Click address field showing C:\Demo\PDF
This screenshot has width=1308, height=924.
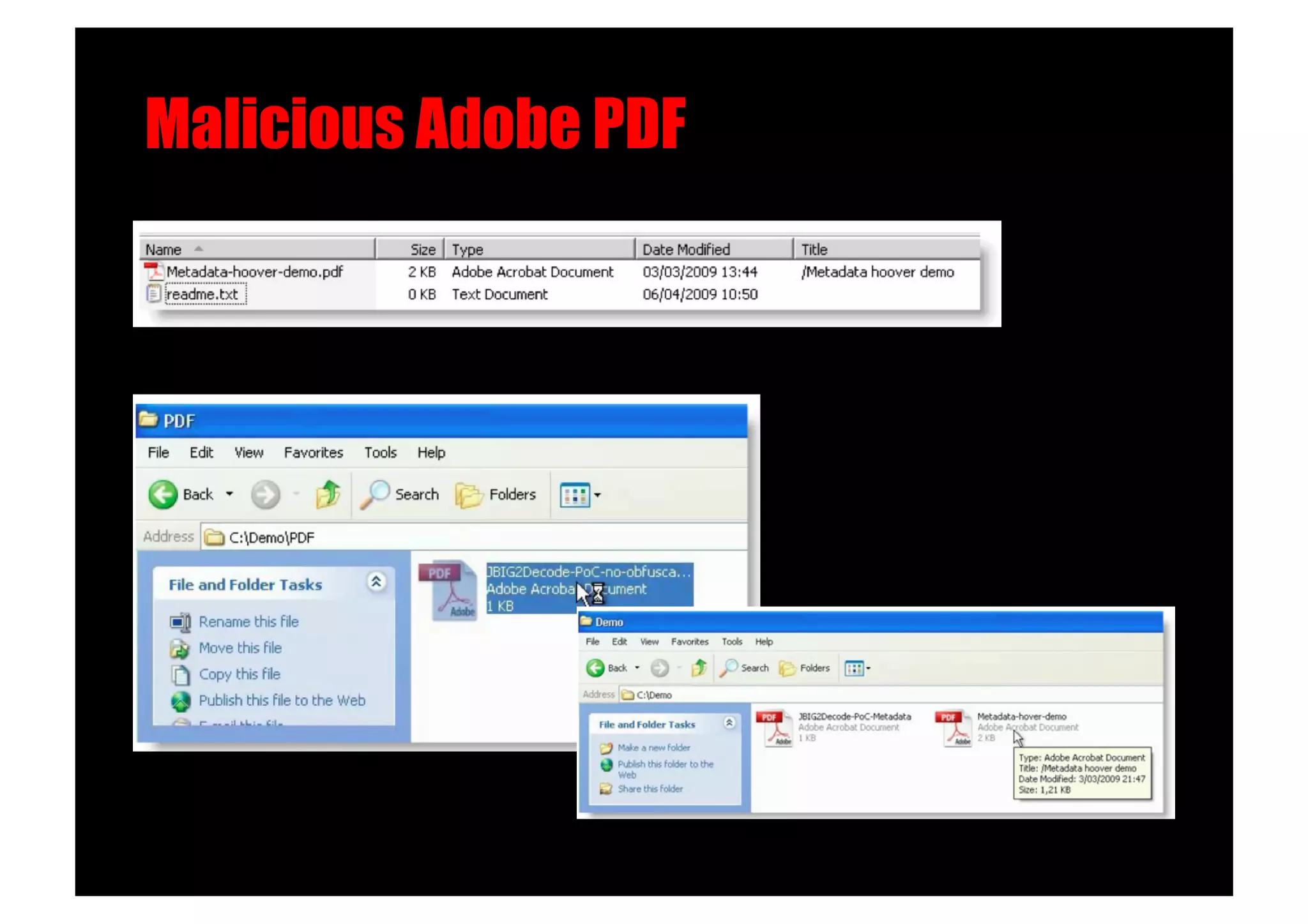pos(474,538)
